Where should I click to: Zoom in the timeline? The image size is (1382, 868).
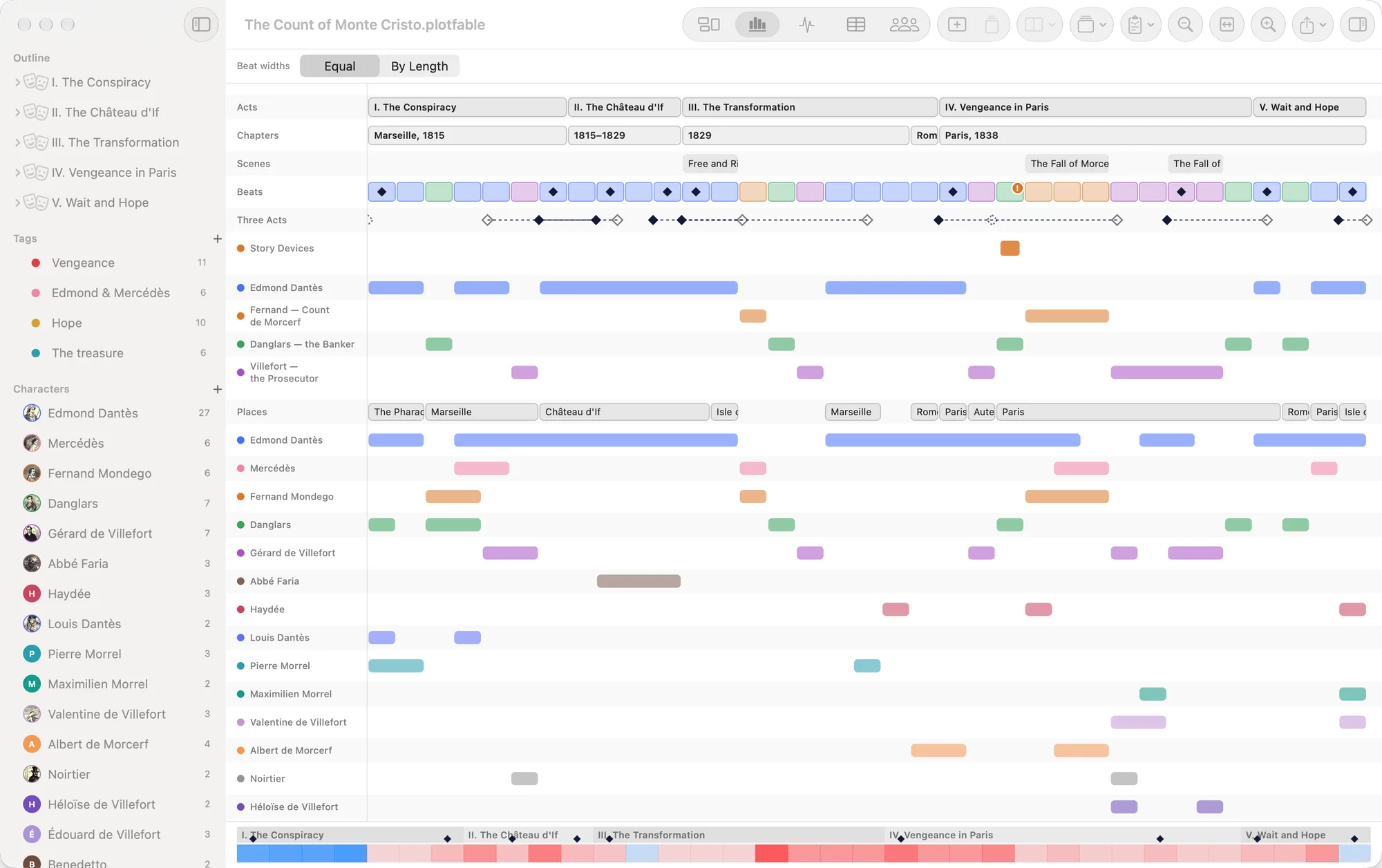coord(1268,24)
